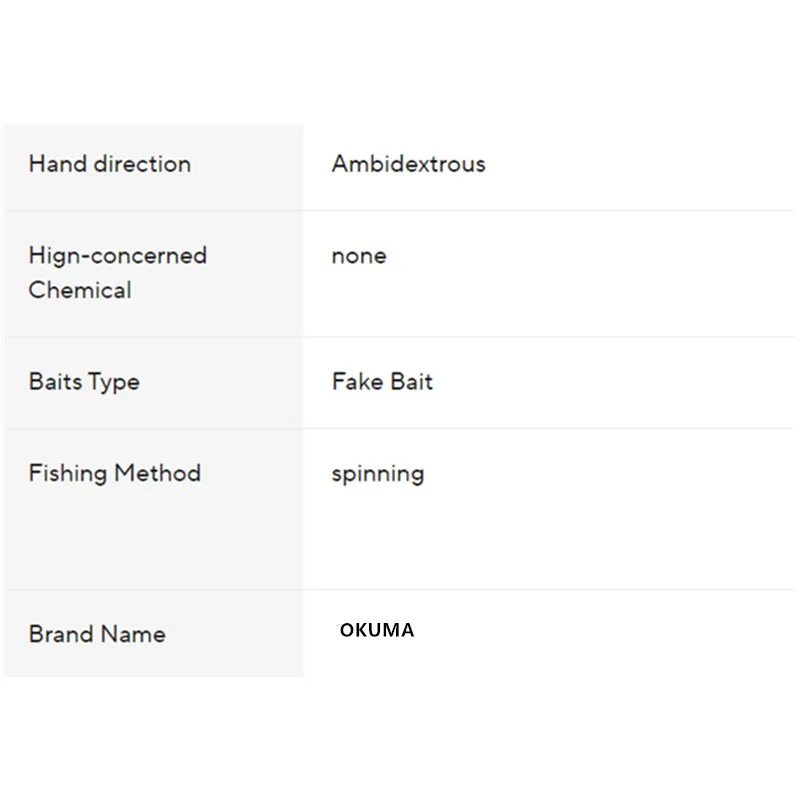Click the word 'Brand' in the label

coord(60,634)
